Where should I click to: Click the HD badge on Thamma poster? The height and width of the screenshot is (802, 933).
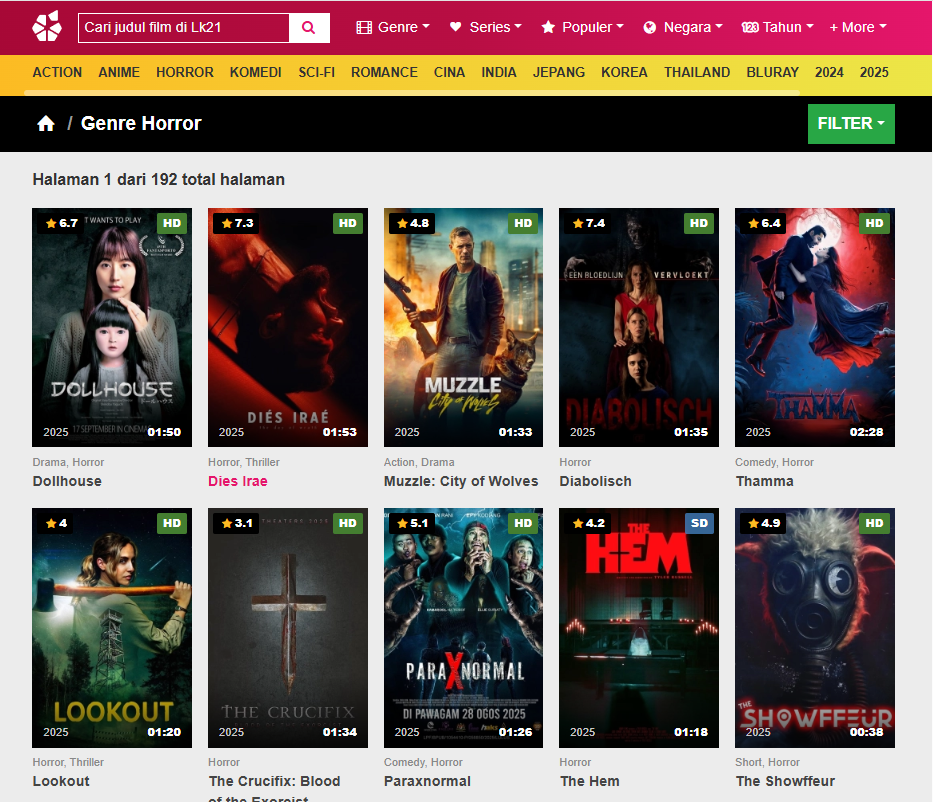pos(875,224)
